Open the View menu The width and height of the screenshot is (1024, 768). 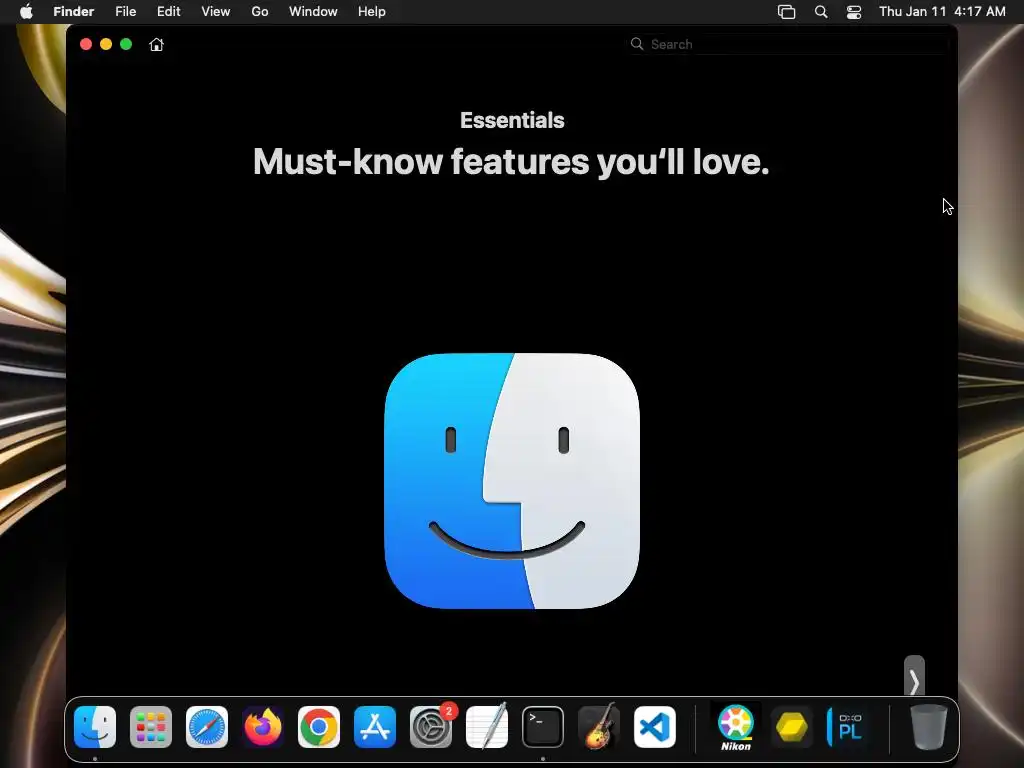216,12
